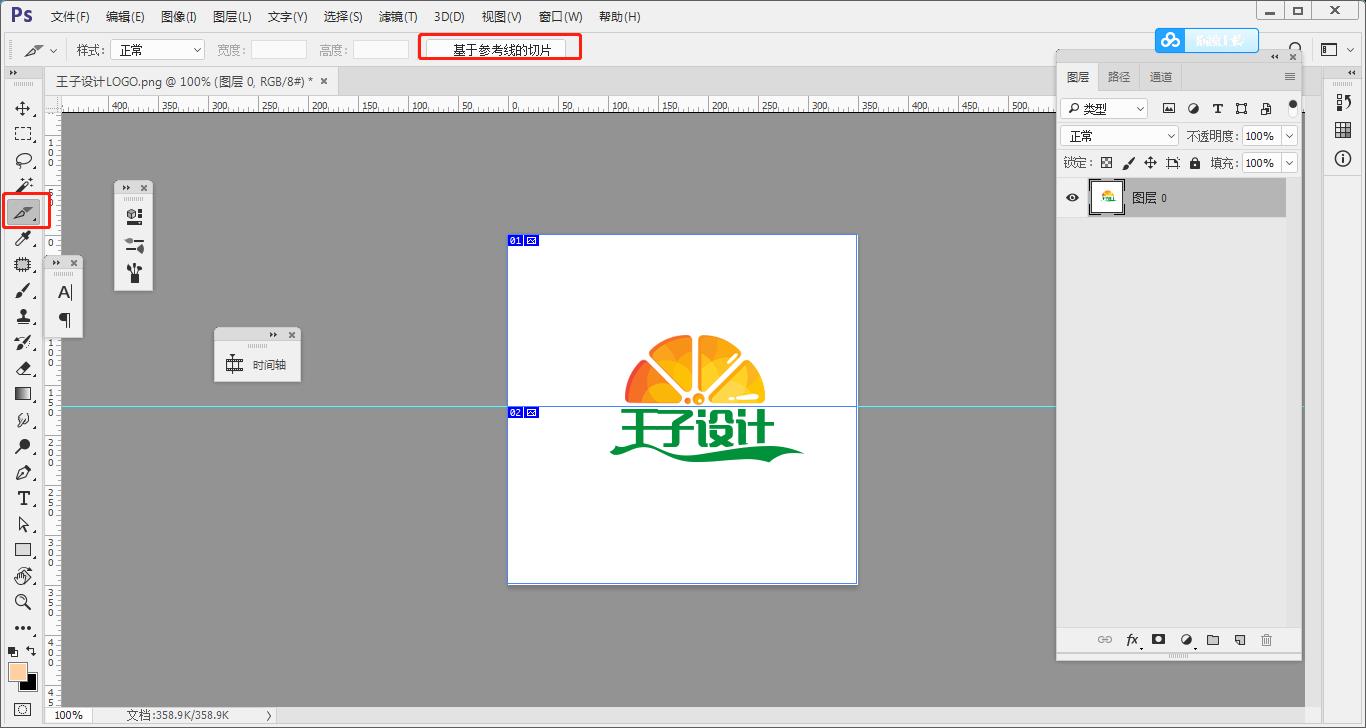Select the Rectangular Marquee tool

click(x=23, y=134)
